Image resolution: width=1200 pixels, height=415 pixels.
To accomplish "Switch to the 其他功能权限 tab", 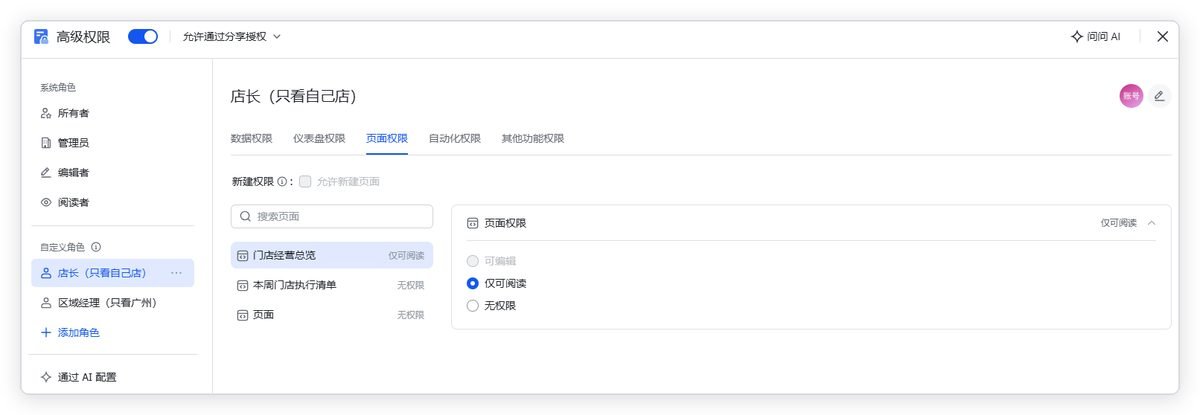I will [533, 138].
